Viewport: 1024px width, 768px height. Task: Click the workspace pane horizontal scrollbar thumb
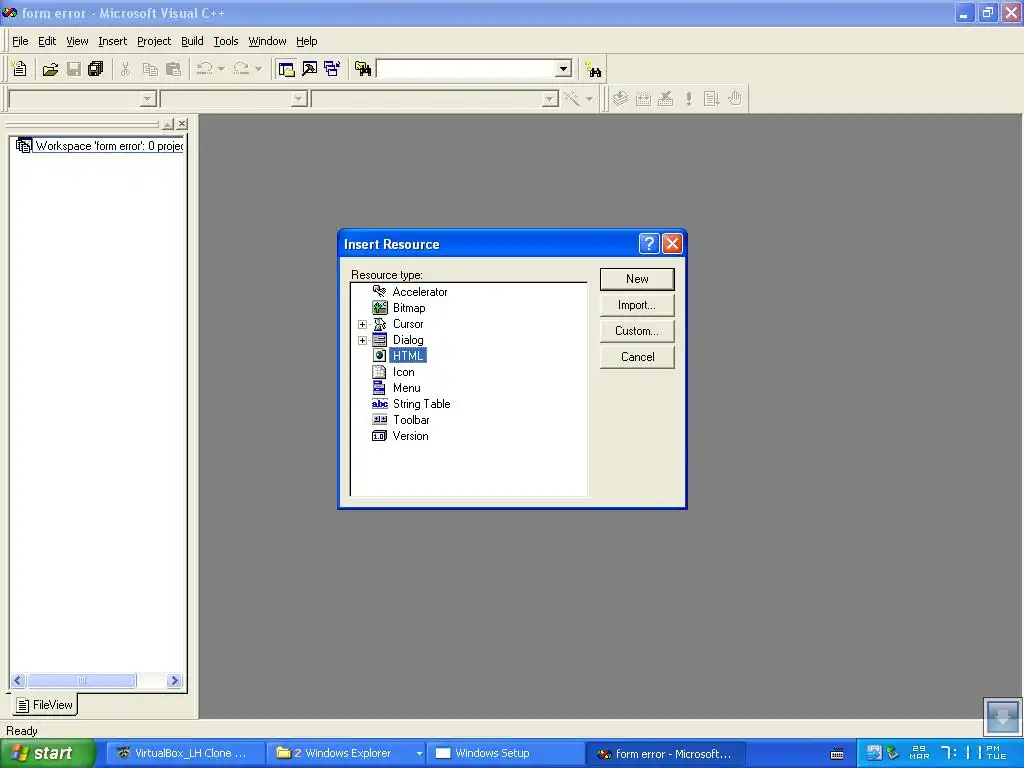pos(82,680)
